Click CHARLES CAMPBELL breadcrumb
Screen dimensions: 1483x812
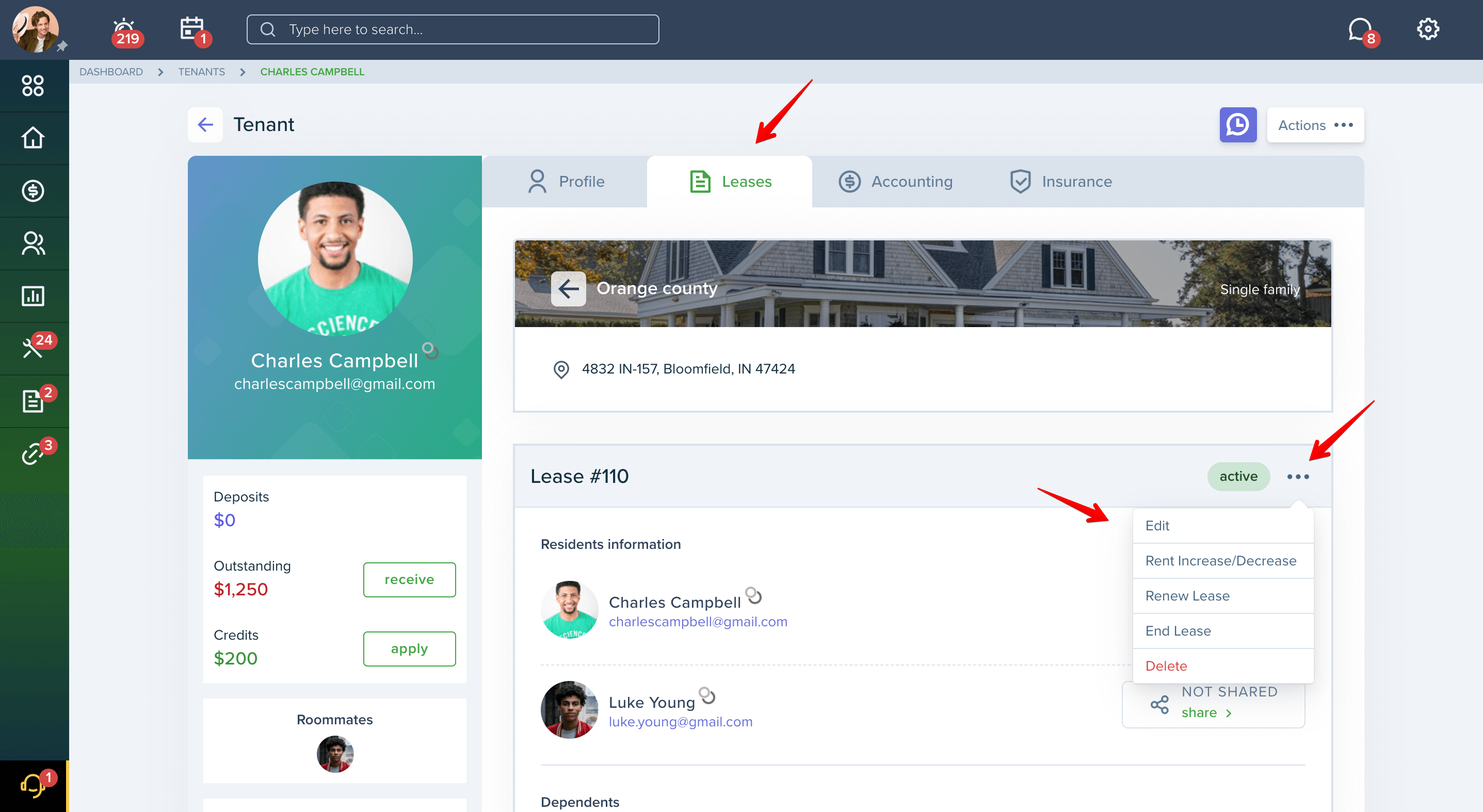312,72
